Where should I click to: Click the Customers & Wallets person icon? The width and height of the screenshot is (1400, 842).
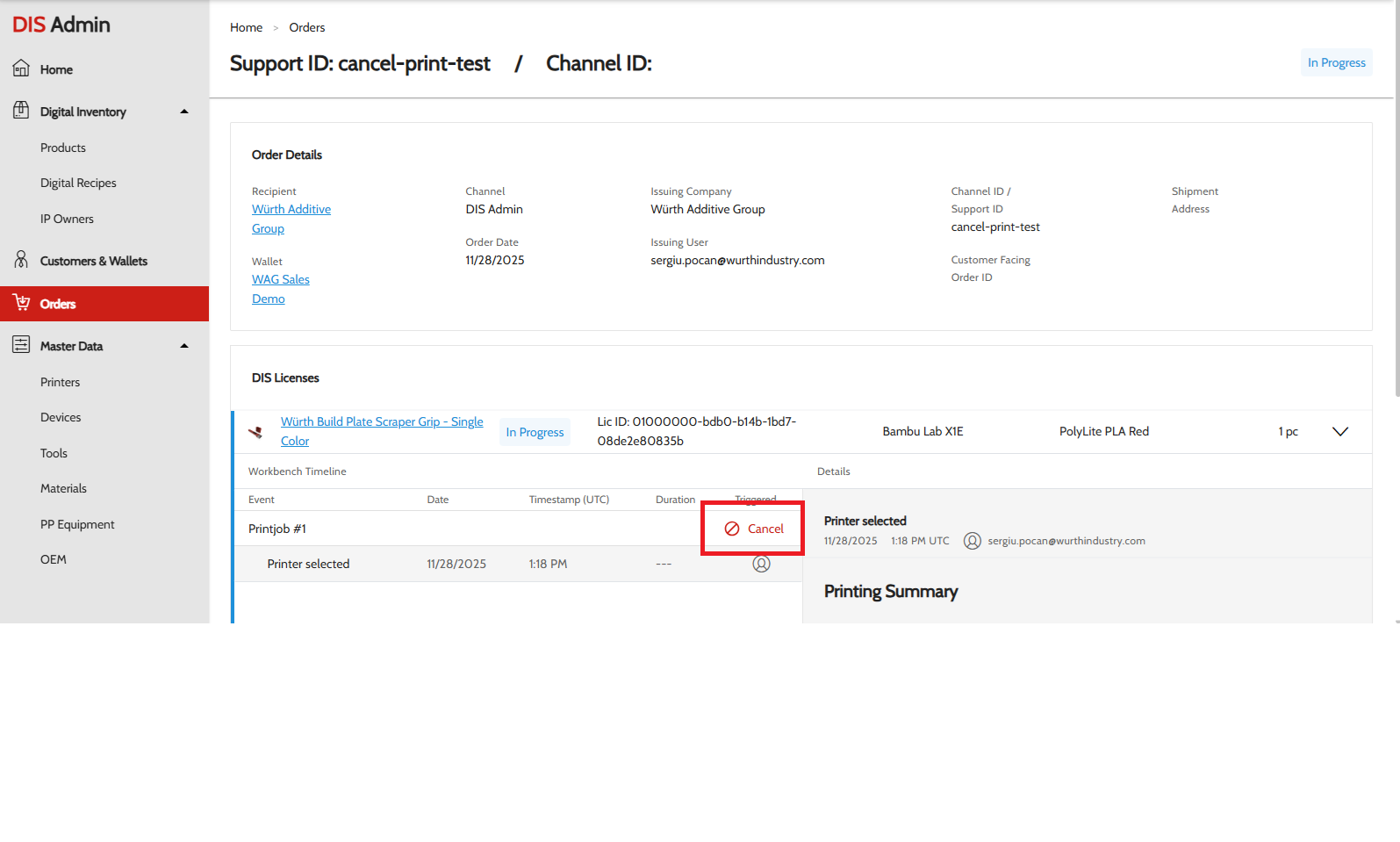(21, 260)
